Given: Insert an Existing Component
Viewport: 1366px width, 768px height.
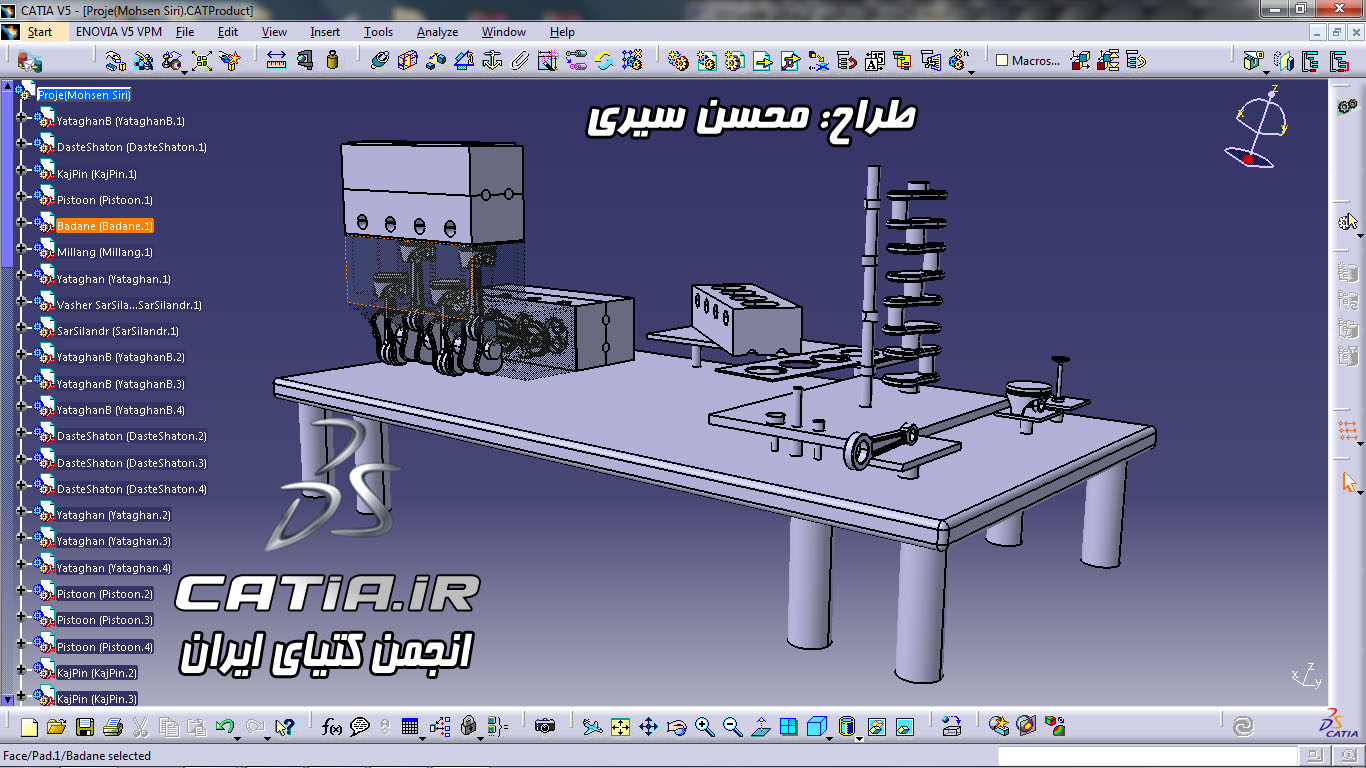Looking at the screenshot, I should (x=763, y=61).
